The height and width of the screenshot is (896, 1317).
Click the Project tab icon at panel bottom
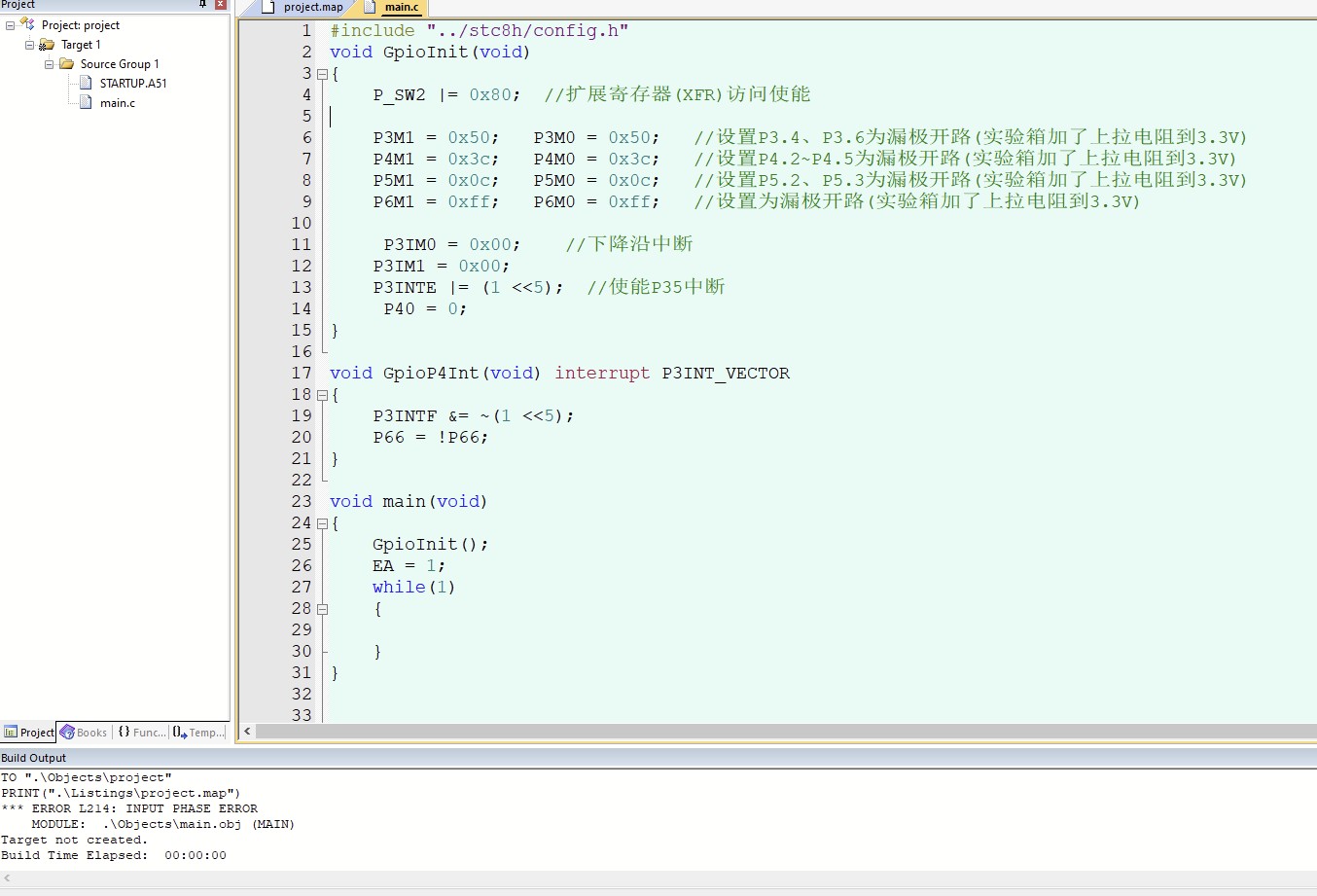(11, 733)
